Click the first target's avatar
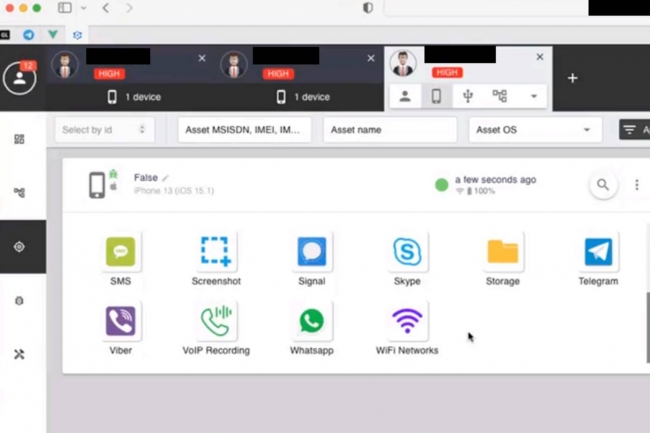 (x=65, y=65)
